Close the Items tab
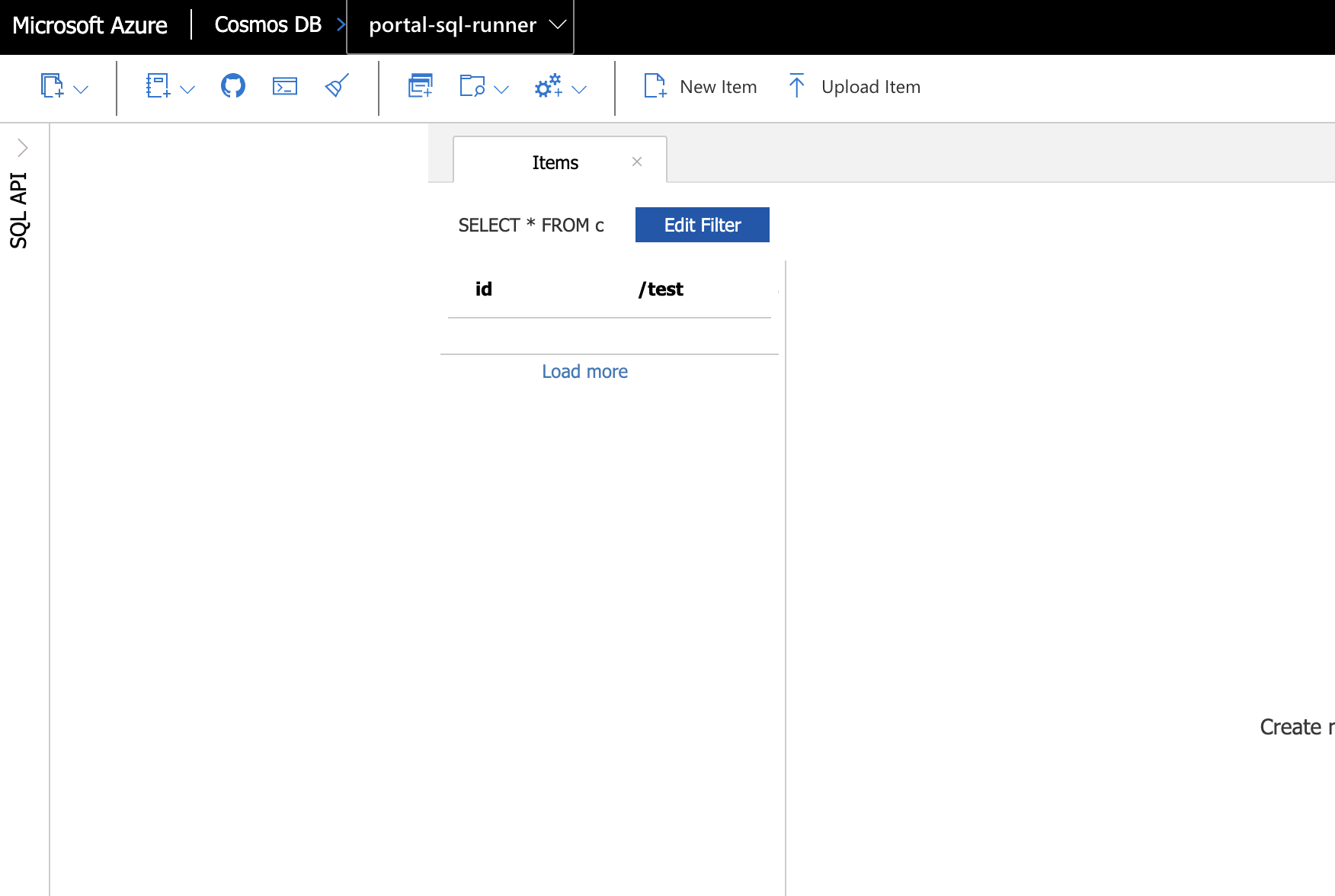The image size is (1335, 896). coord(637,162)
